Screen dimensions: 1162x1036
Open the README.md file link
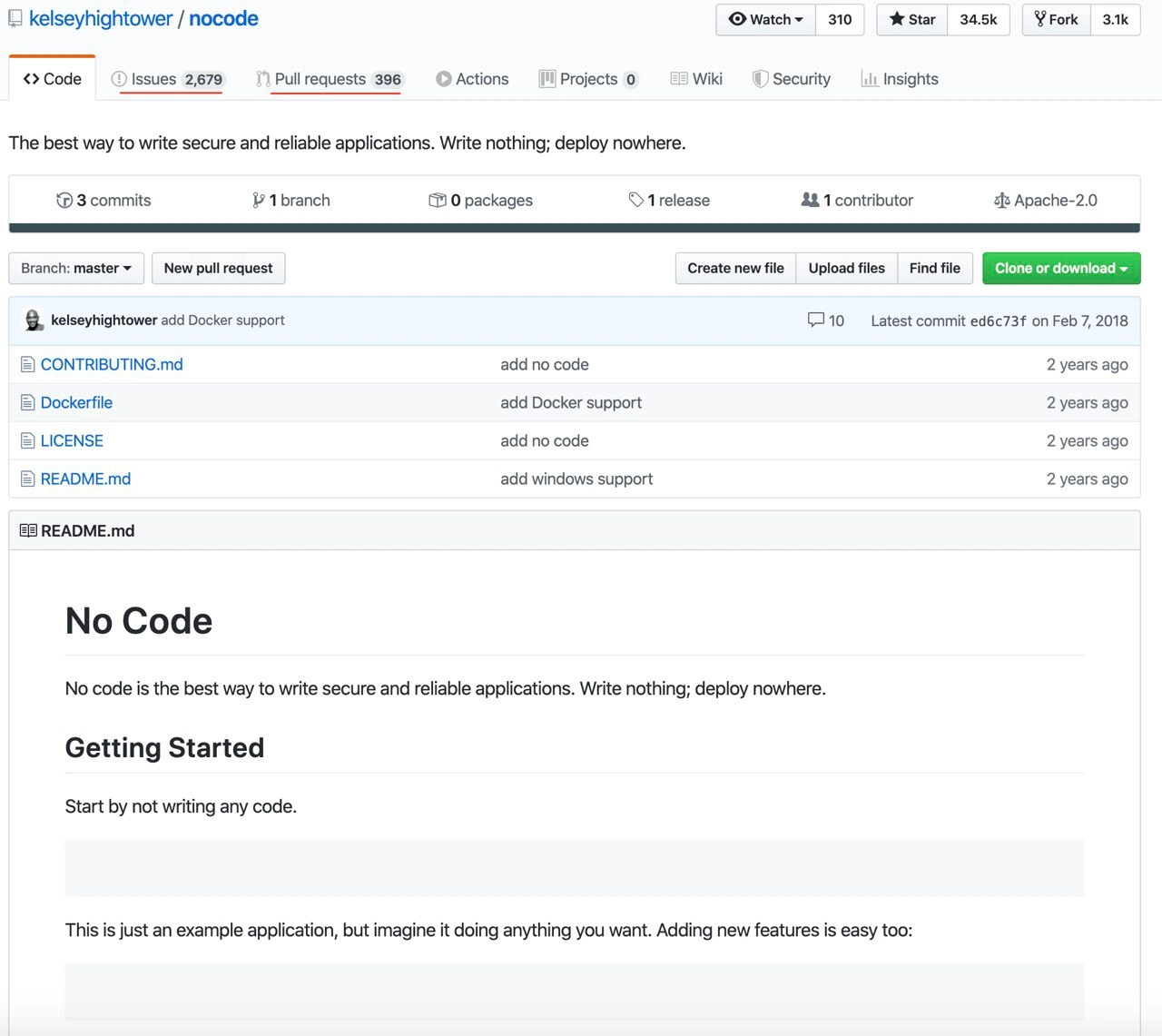click(85, 479)
